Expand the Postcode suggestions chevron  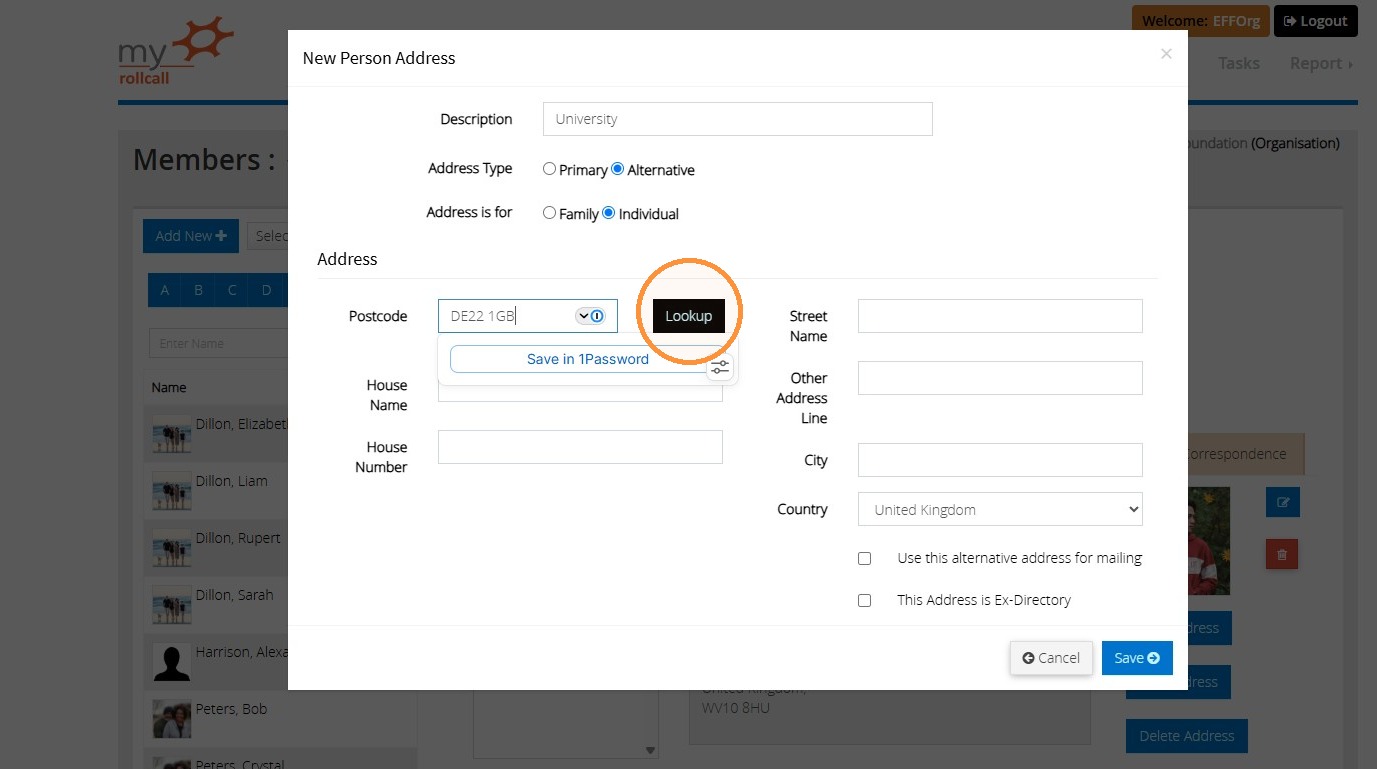pos(583,316)
